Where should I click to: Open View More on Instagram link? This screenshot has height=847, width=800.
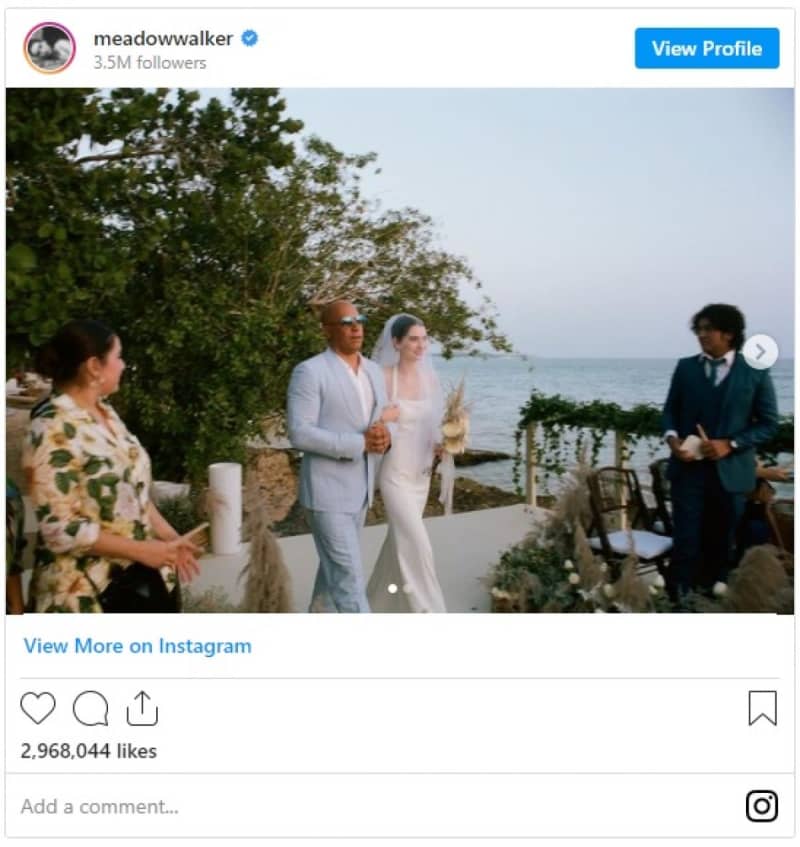[x=138, y=646]
